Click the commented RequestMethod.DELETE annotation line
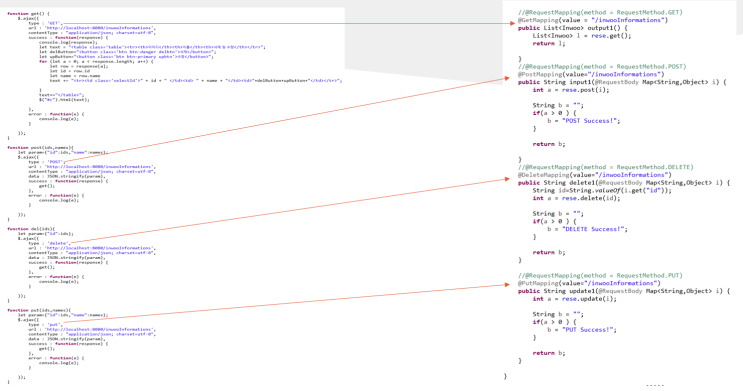743x391 pixels. [x=606, y=167]
